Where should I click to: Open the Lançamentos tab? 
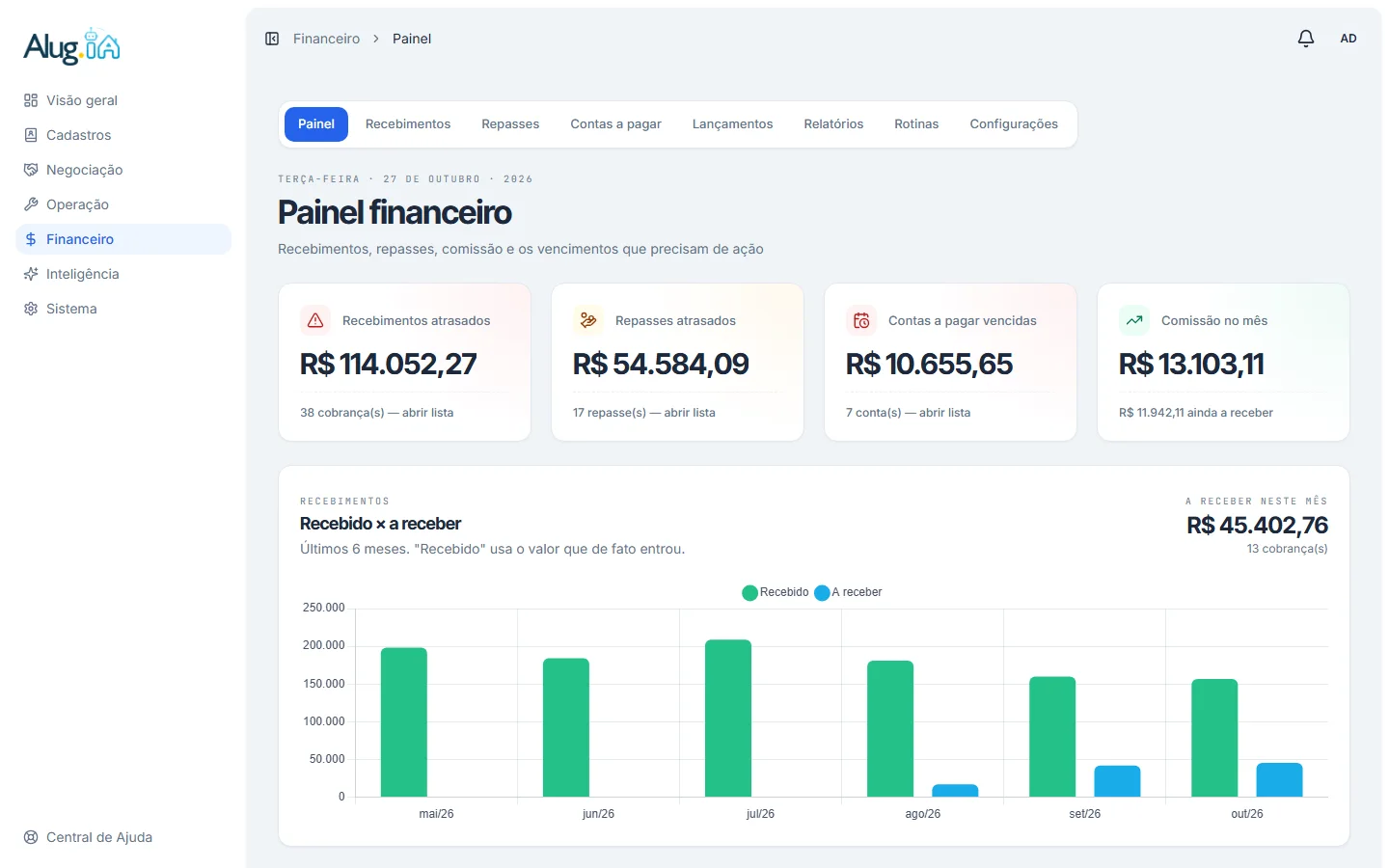[732, 124]
